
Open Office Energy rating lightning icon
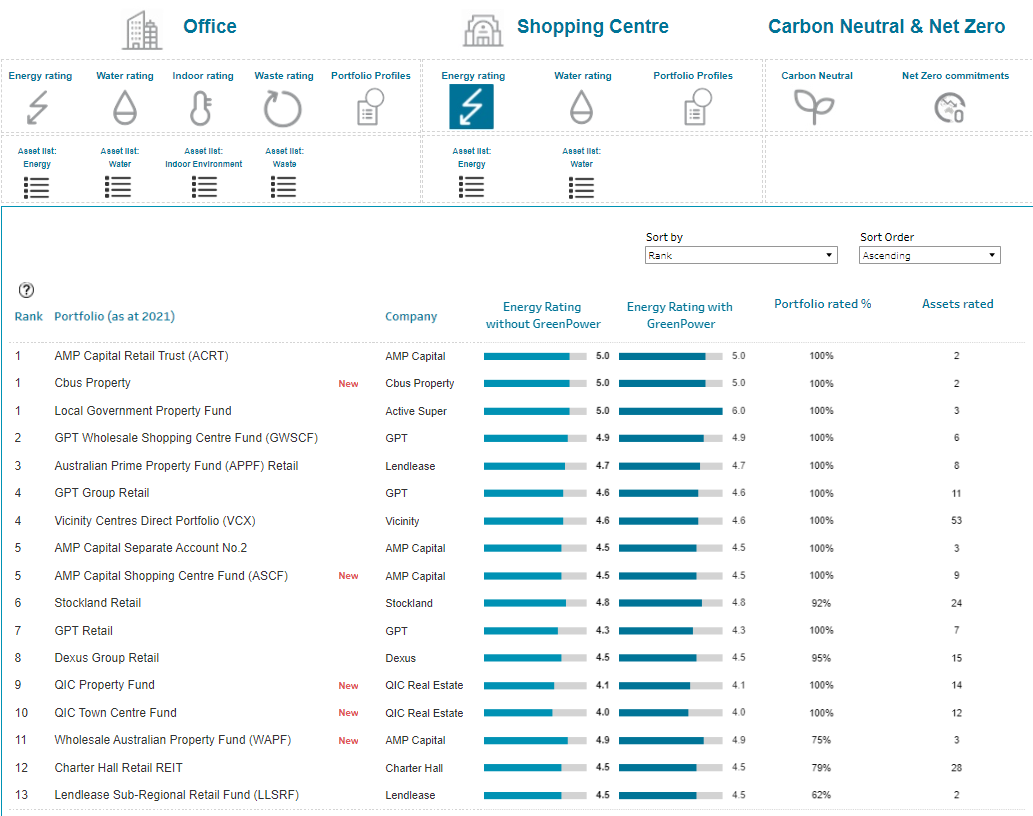pos(37,107)
